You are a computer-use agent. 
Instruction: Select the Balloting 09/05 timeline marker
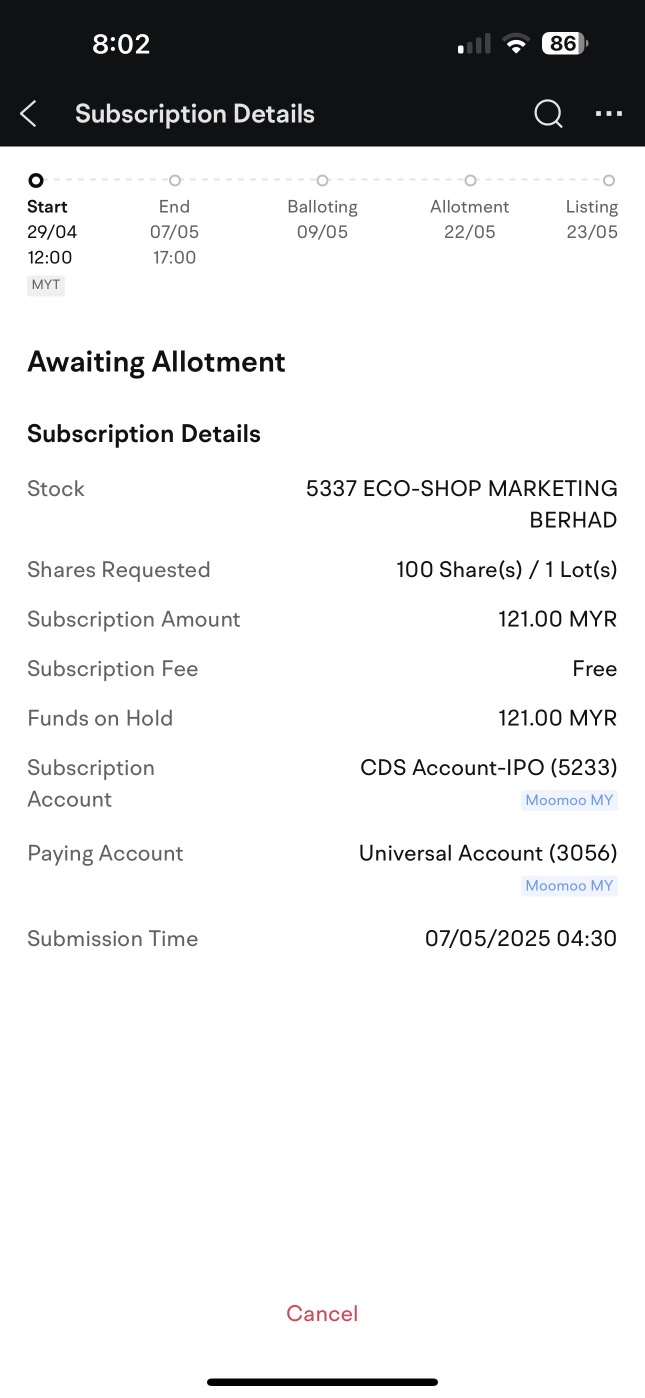coord(322,181)
